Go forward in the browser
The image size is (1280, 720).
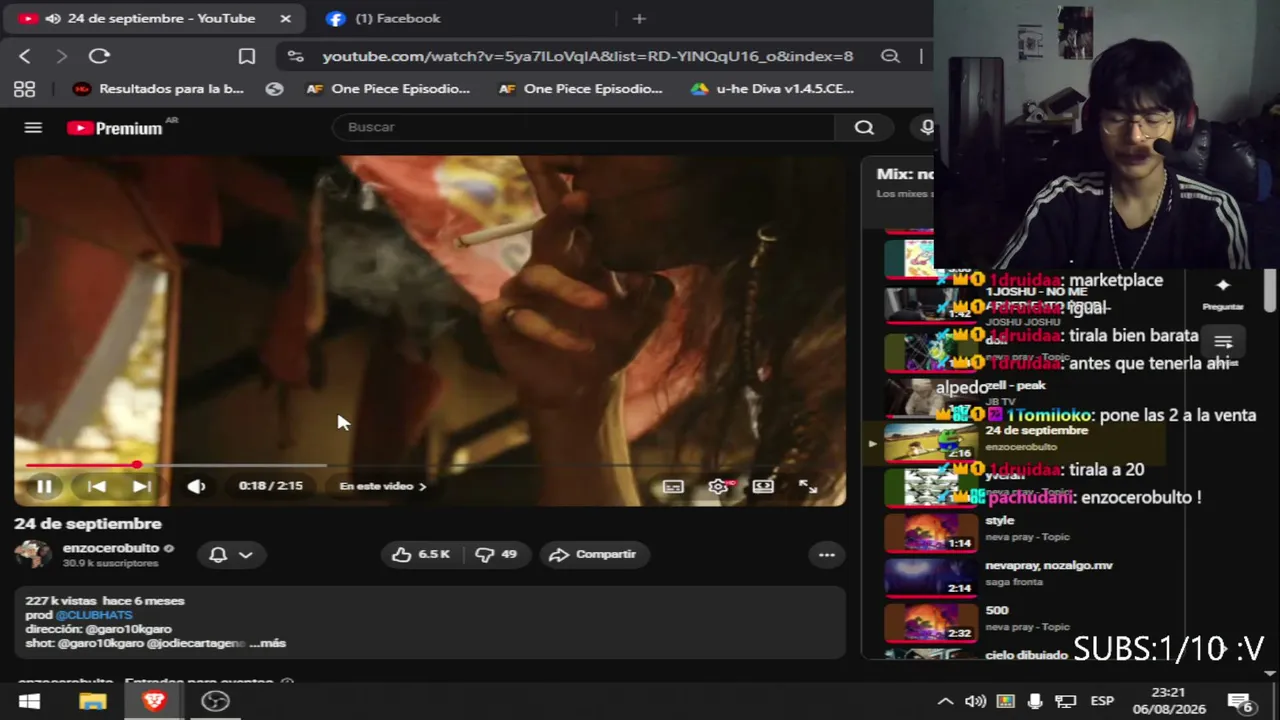tap(62, 56)
